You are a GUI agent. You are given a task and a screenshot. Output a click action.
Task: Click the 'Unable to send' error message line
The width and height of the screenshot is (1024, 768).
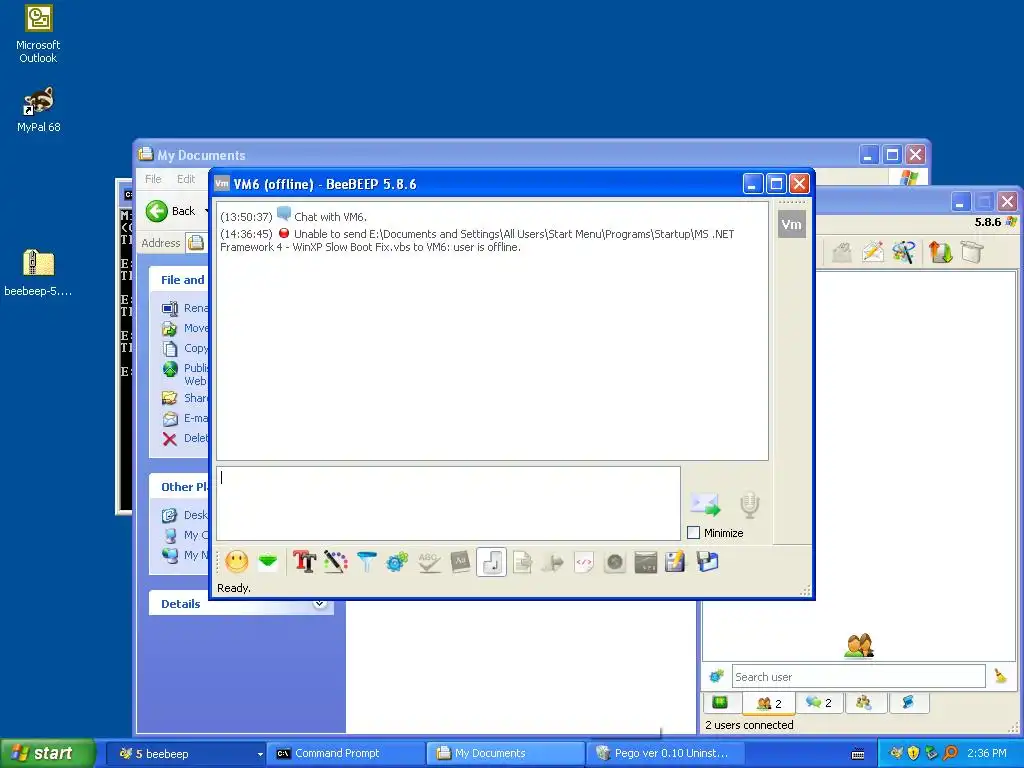tap(477, 240)
